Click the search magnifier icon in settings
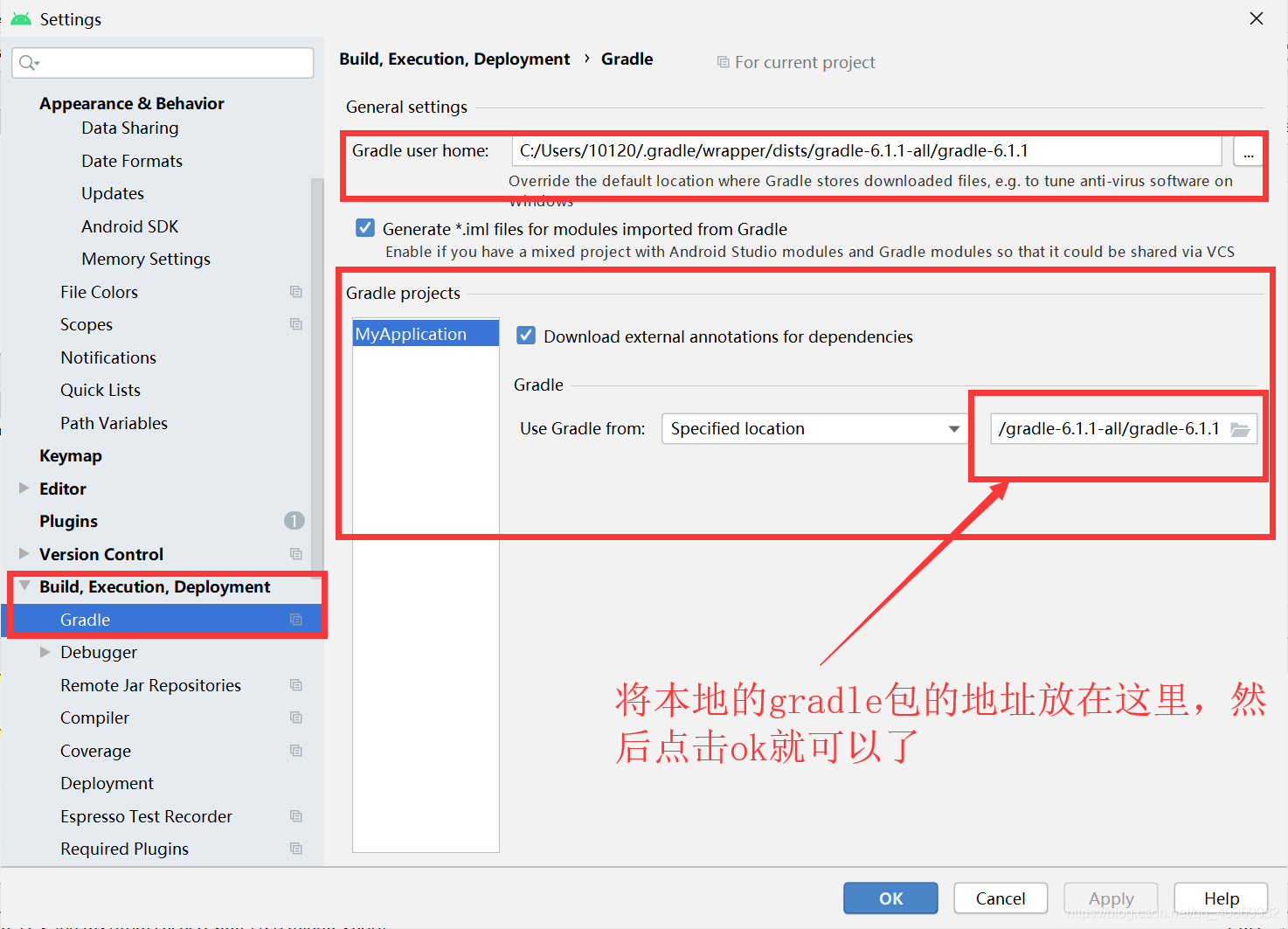Screen dimensions: 1288x929 [x=29, y=62]
